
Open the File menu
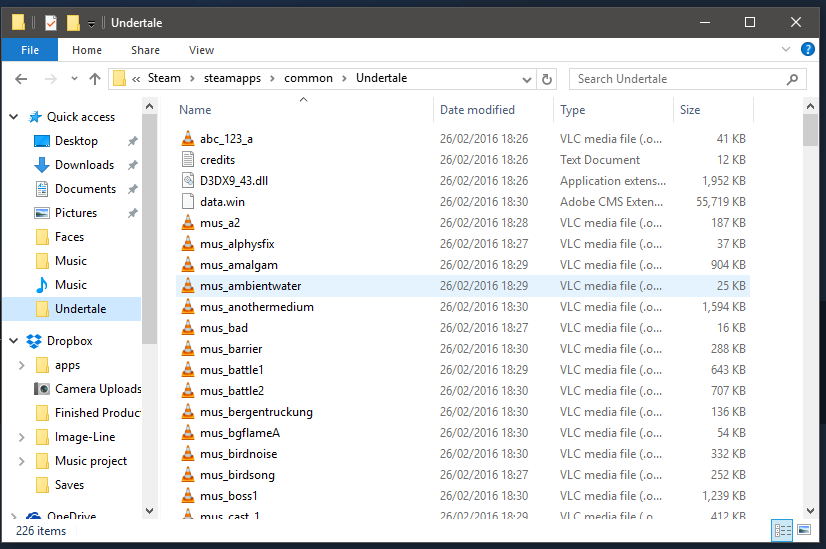tap(30, 50)
